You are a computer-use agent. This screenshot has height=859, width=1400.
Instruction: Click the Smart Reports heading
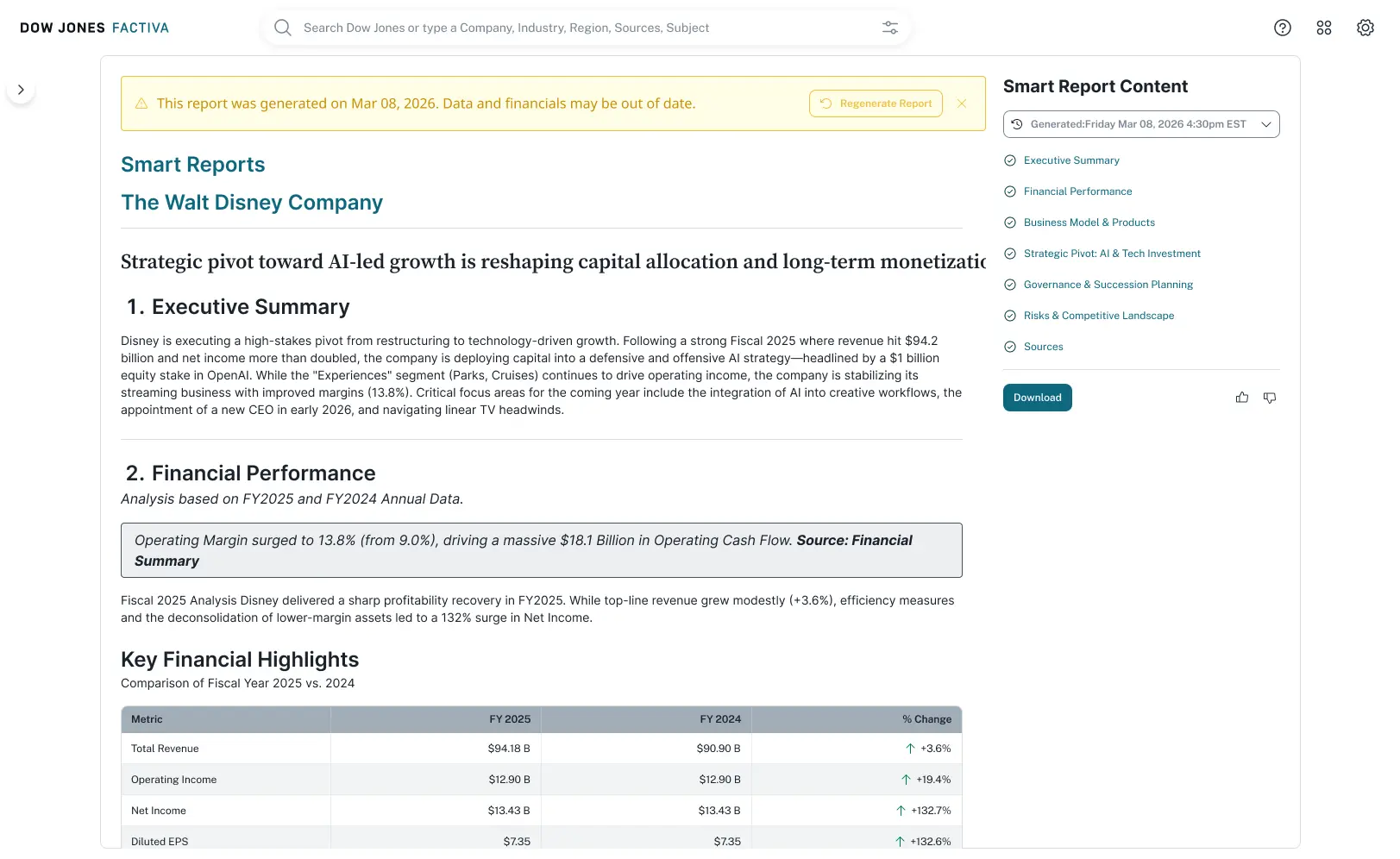(193, 165)
